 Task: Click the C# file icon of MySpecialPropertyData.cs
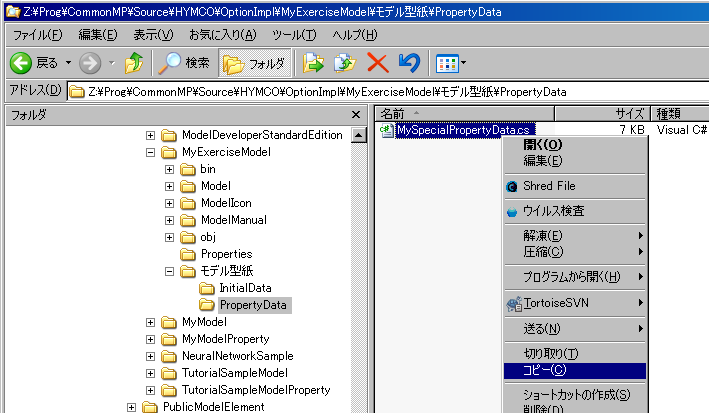pos(386,130)
